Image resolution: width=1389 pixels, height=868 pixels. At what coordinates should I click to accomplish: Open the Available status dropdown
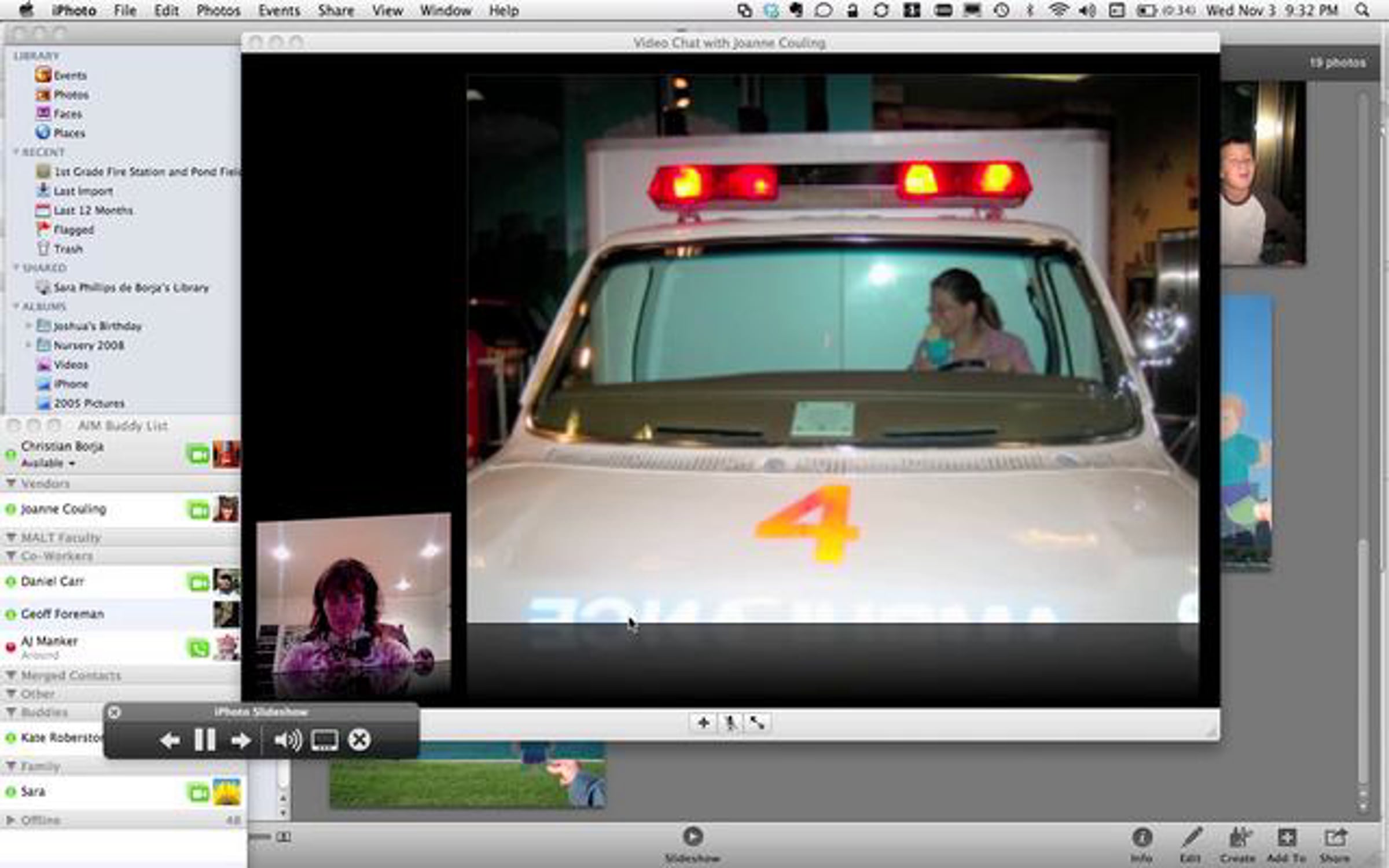tap(49, 464)
